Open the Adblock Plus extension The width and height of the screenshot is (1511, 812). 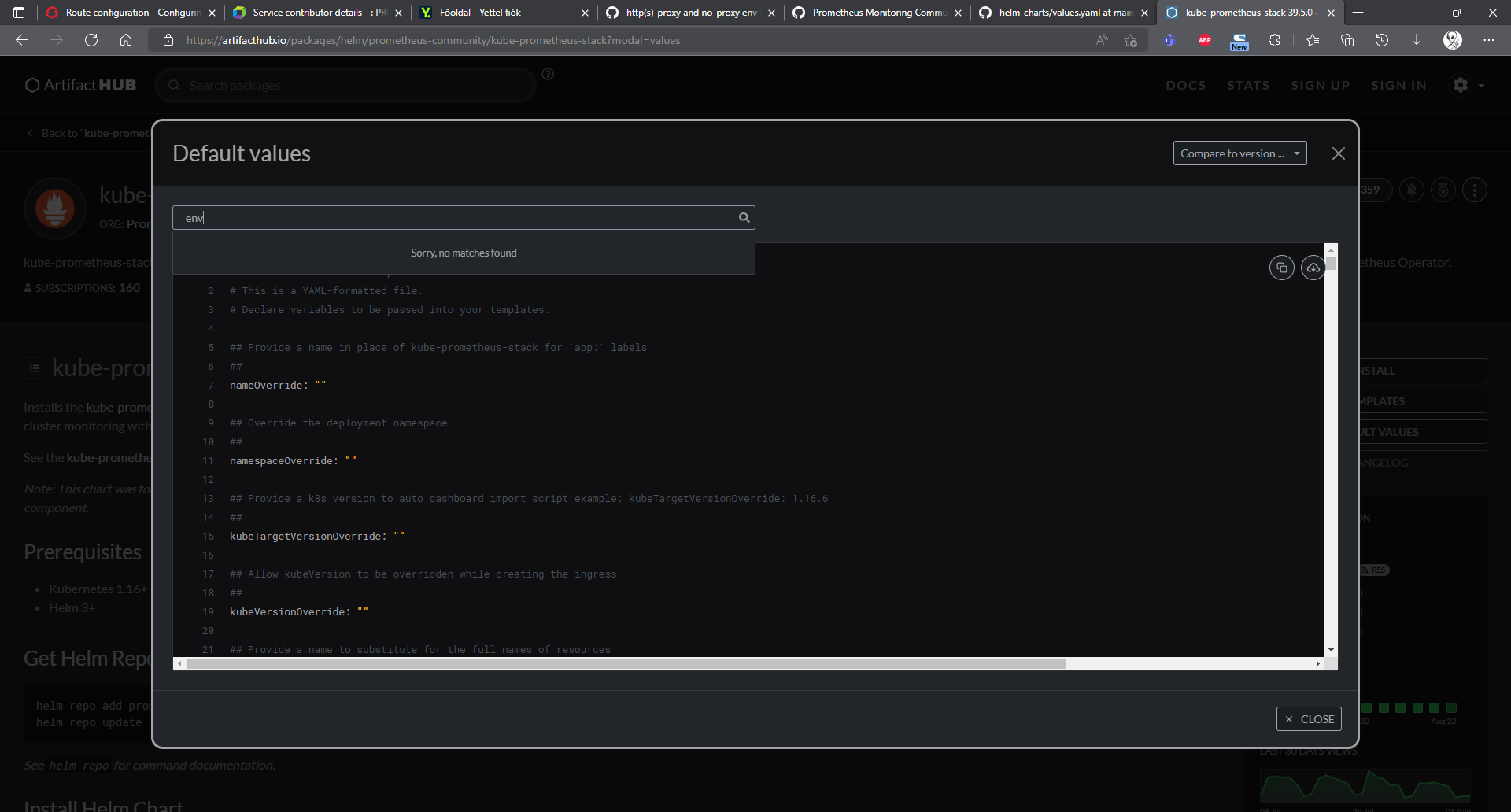click(1204, 40)
